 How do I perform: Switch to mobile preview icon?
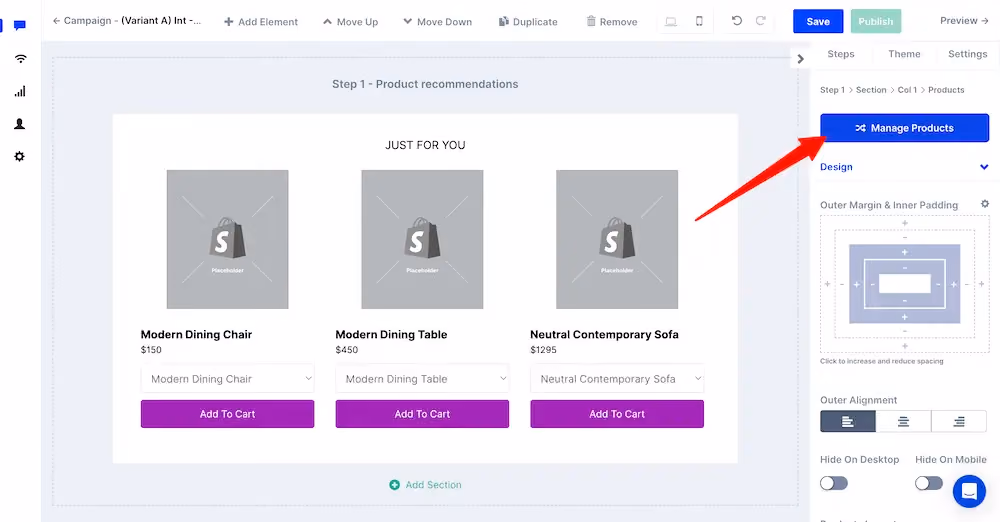coord(699,21)
